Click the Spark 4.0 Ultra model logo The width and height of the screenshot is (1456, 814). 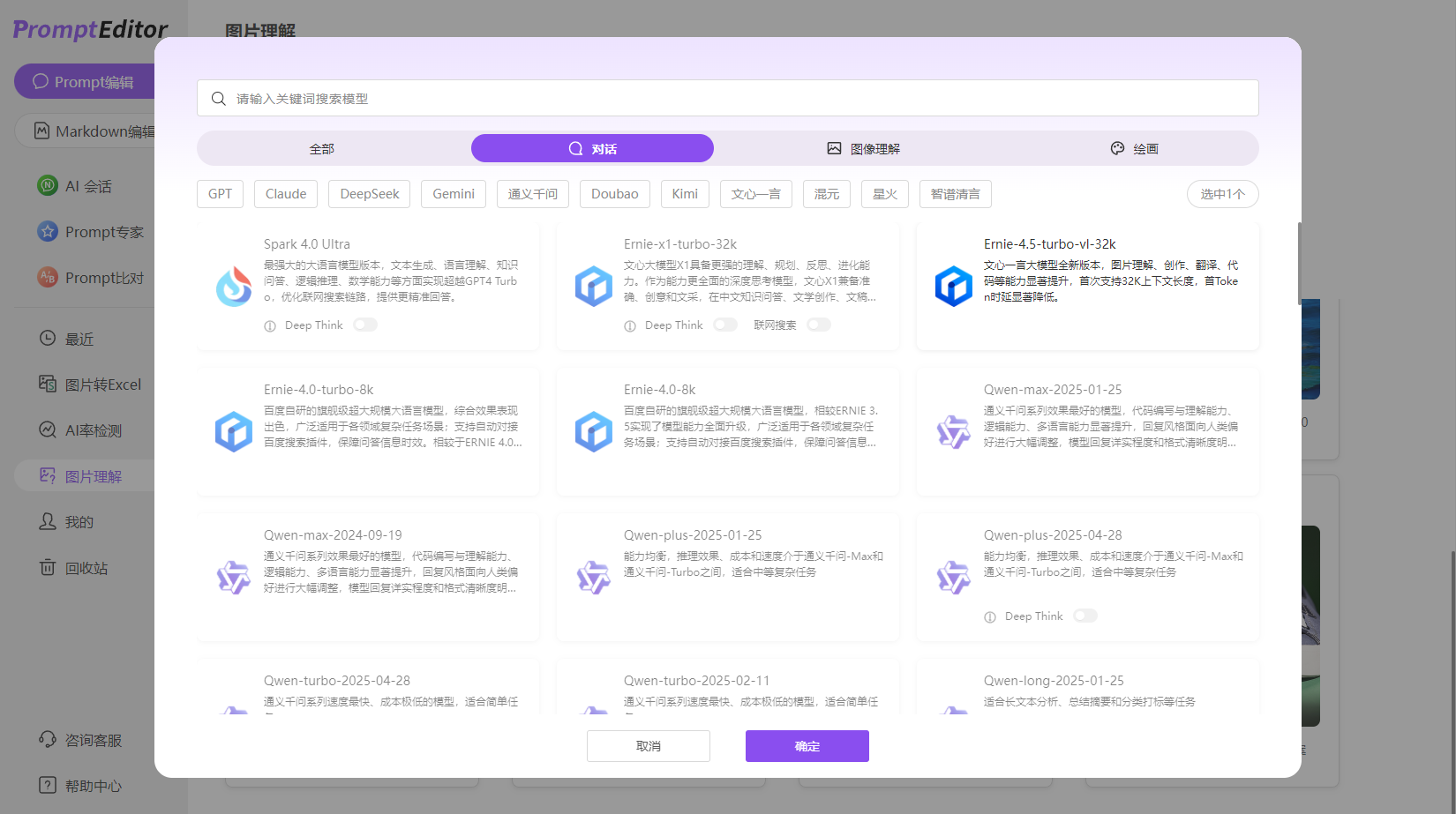234,287
